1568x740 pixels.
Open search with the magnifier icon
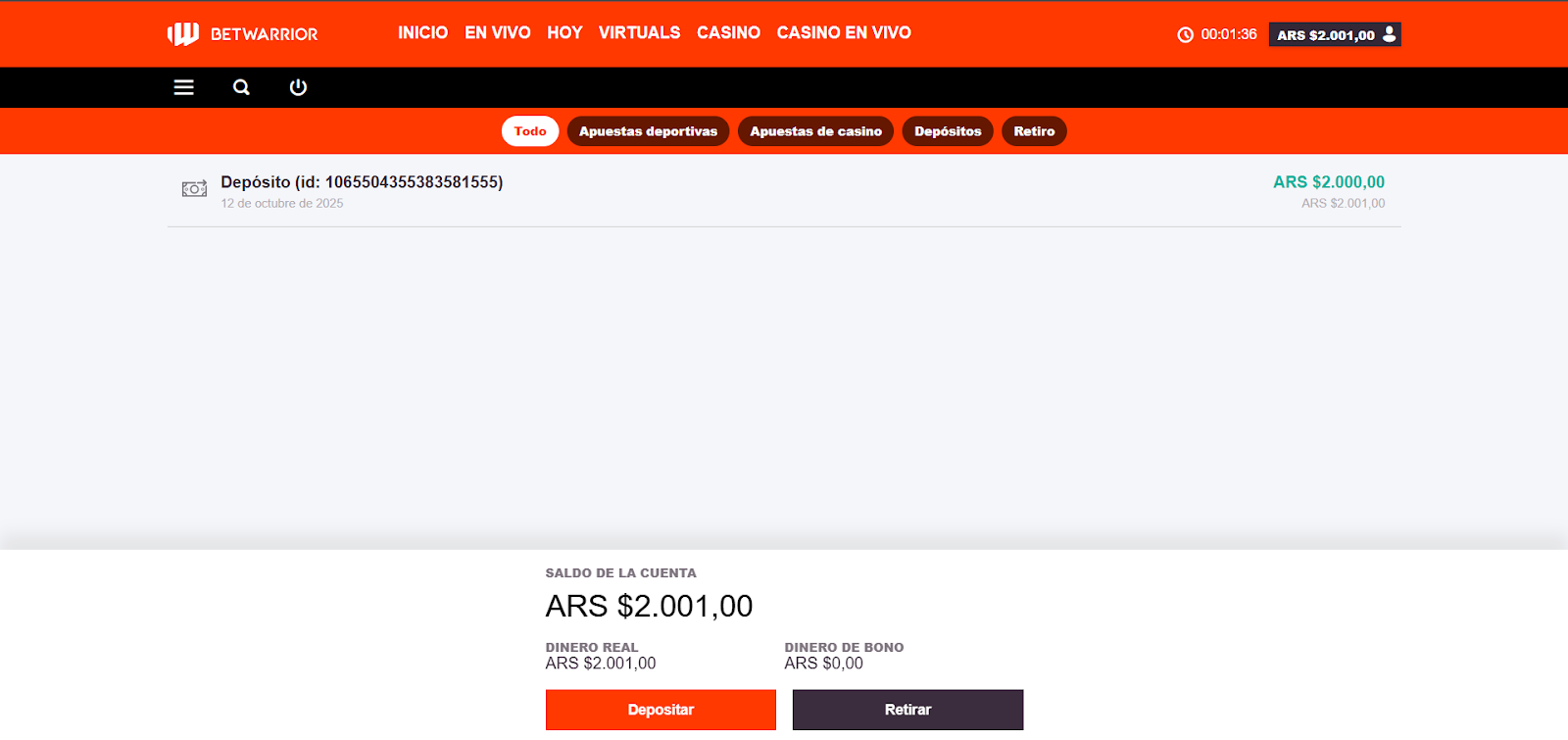(241, 87)
